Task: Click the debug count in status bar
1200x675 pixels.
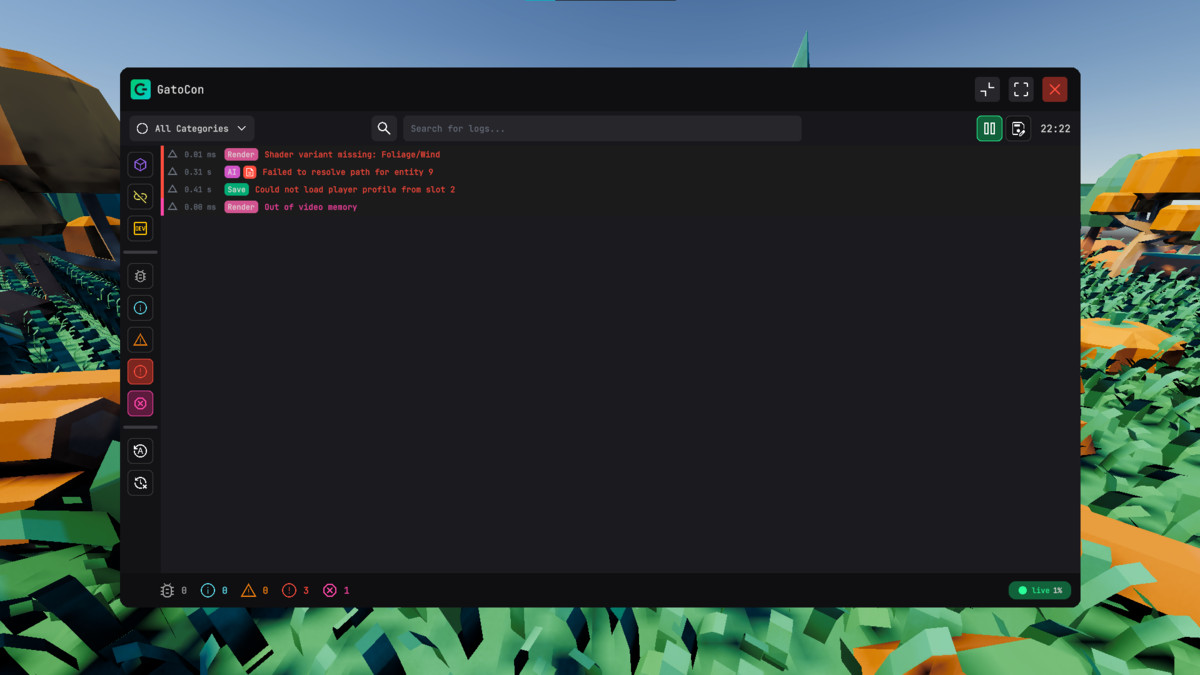Action: pyautogui.click(x=174, y=590)
